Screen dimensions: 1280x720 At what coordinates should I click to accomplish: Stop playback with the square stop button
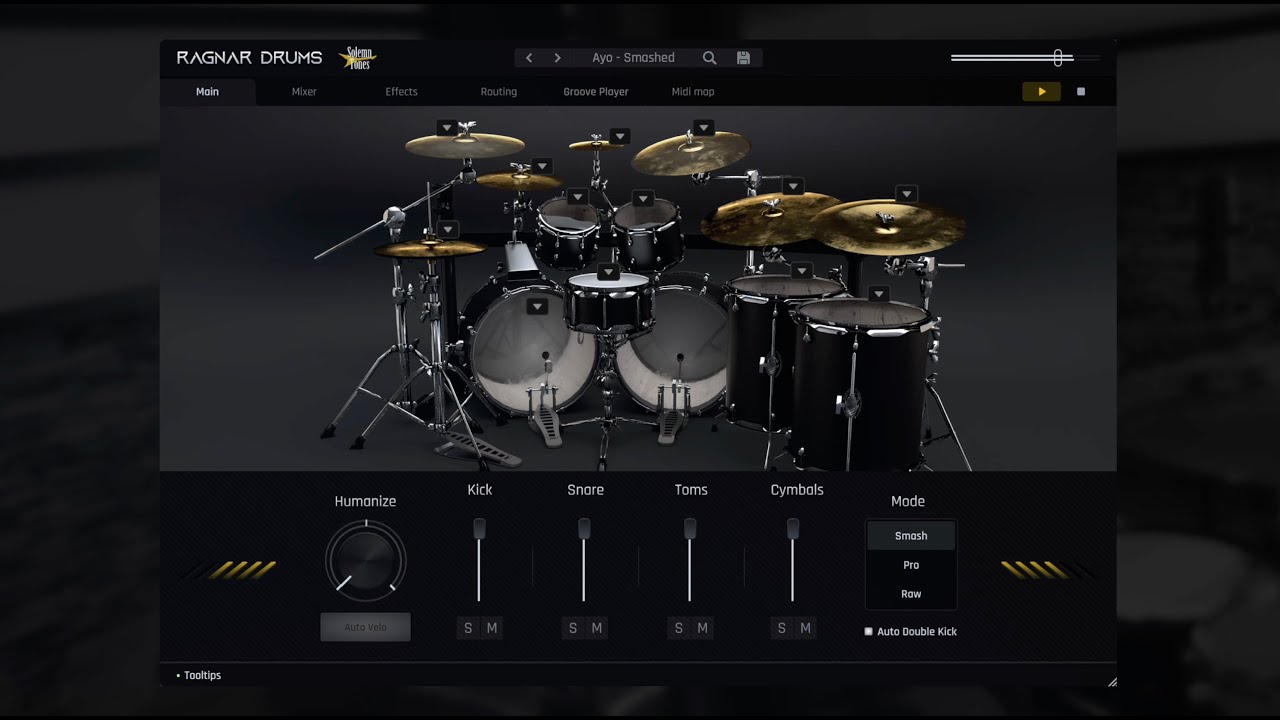(1080, 91)
